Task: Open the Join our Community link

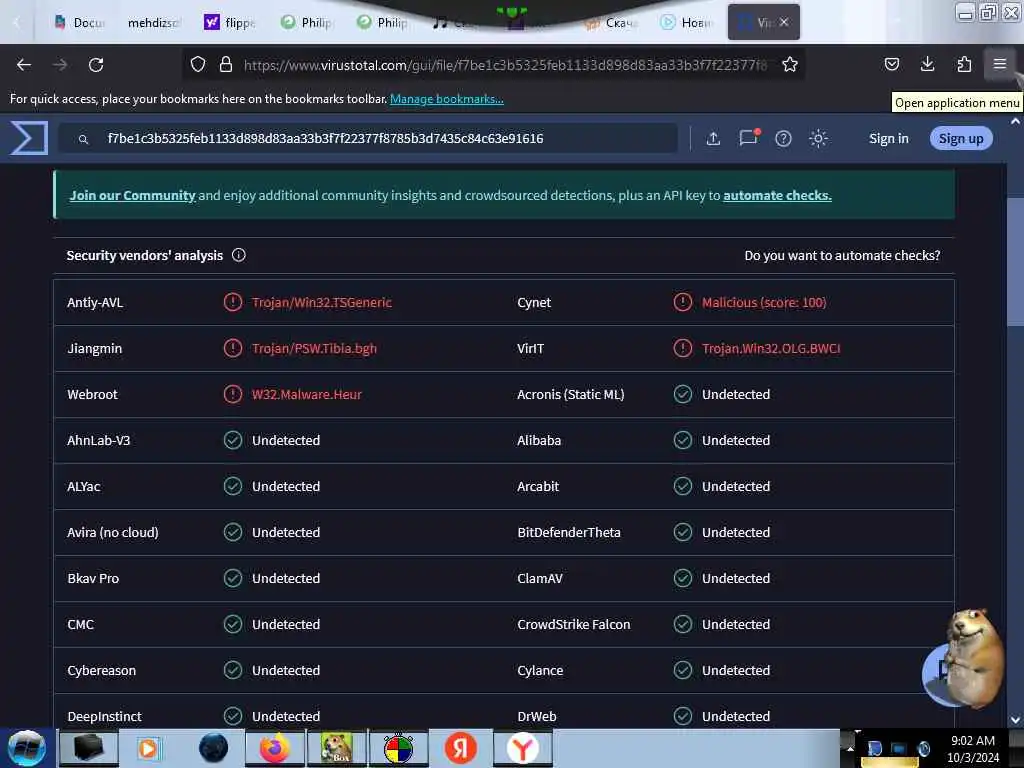Action: tap(133, 195)
